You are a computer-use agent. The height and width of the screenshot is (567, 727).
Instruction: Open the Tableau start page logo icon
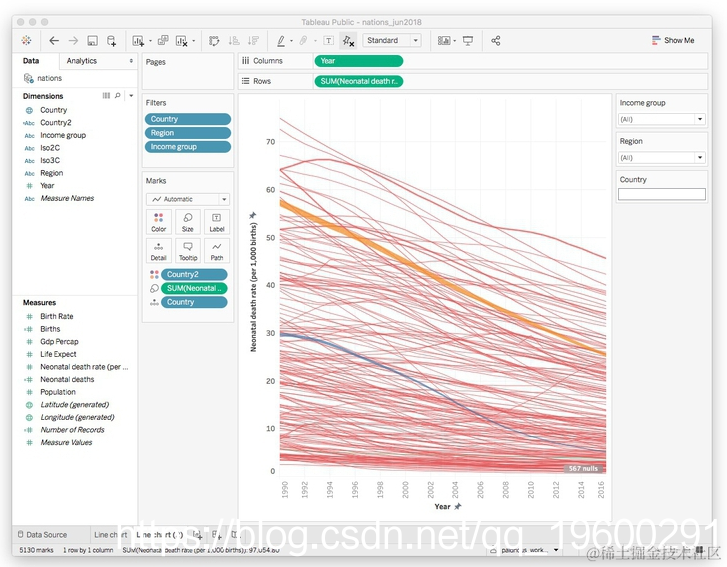pos(26,40)
